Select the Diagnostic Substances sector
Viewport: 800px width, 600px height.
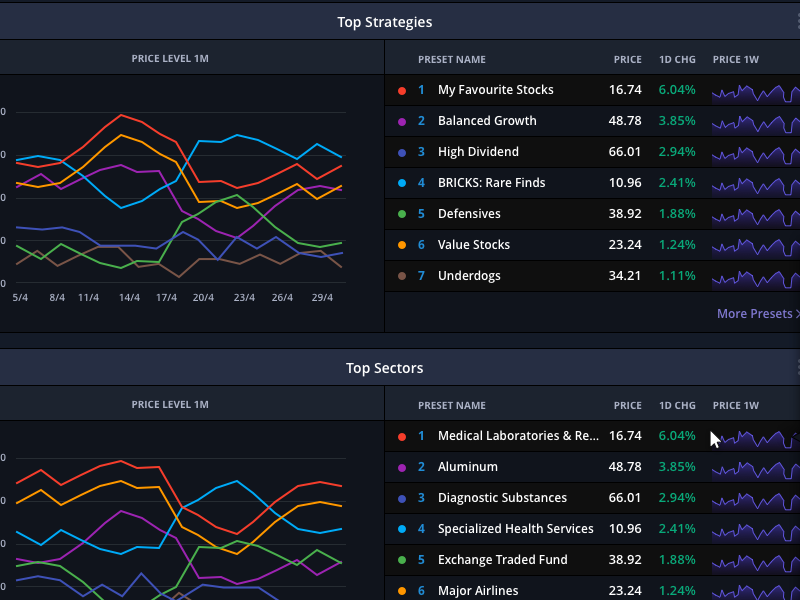(592, 498)
